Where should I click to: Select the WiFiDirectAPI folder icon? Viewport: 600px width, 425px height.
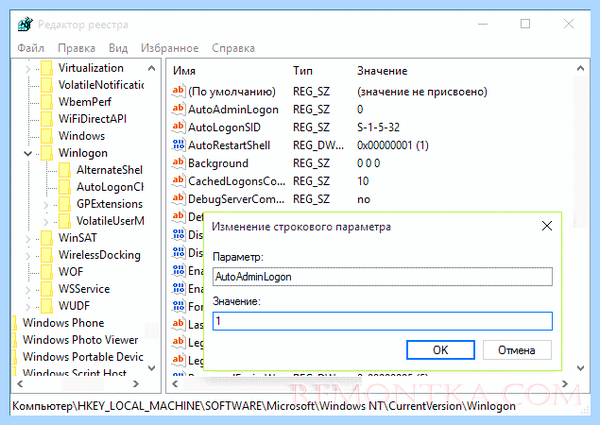pyautogui.click(x=47, y=119)
